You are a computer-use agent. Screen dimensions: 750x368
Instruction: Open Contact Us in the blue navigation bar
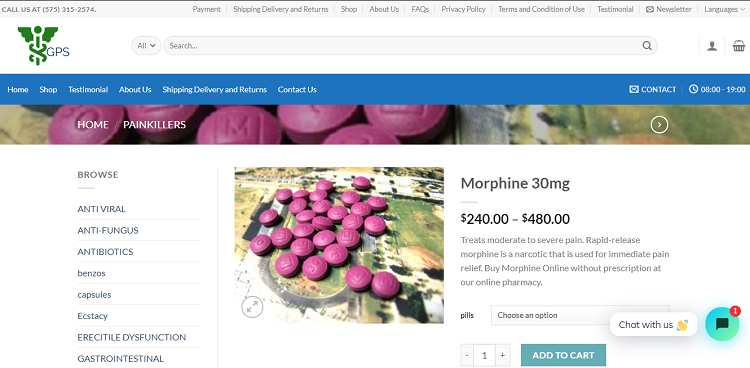click(x=297, y=89)
